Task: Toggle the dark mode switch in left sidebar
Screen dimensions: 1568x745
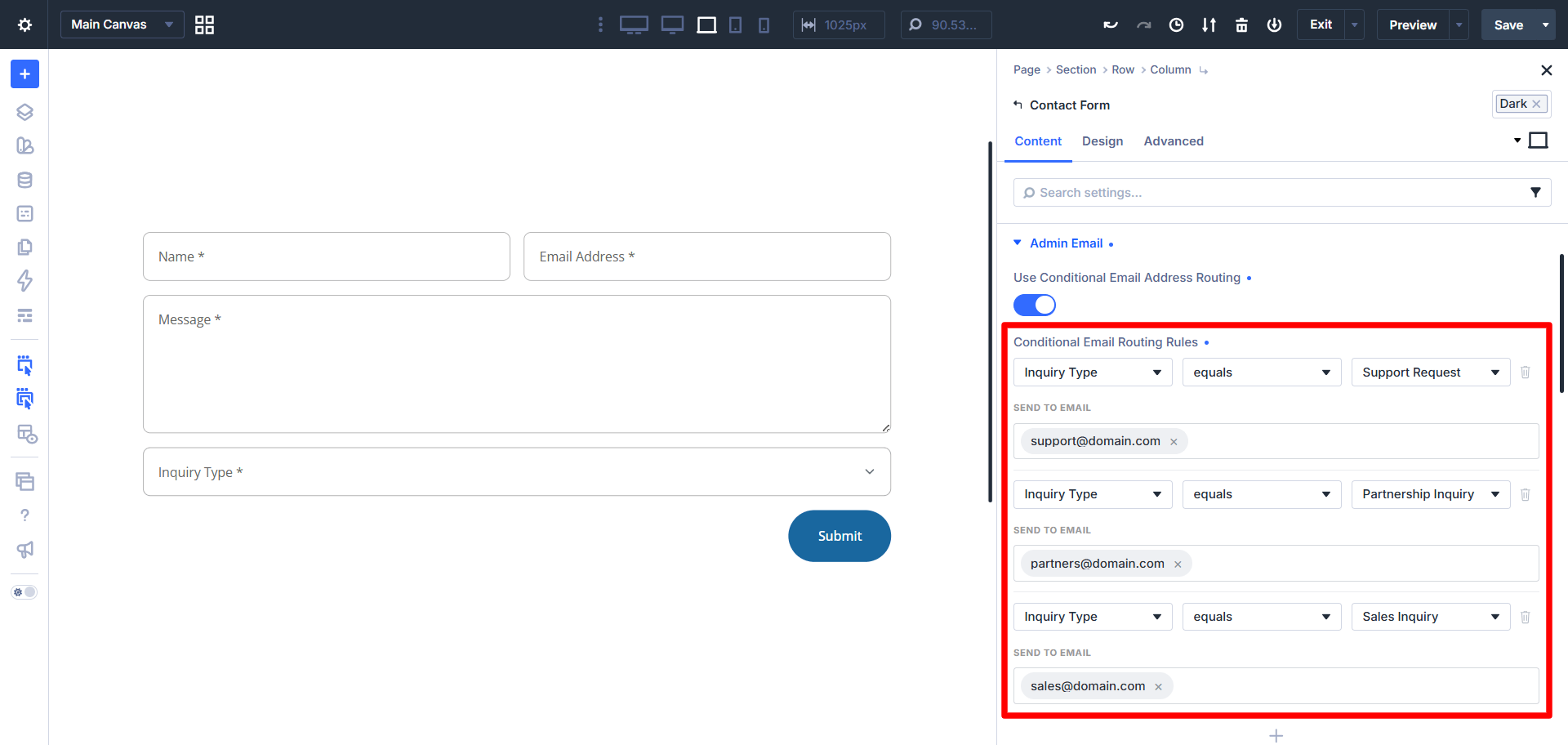Action: click(x=24, y=592)
